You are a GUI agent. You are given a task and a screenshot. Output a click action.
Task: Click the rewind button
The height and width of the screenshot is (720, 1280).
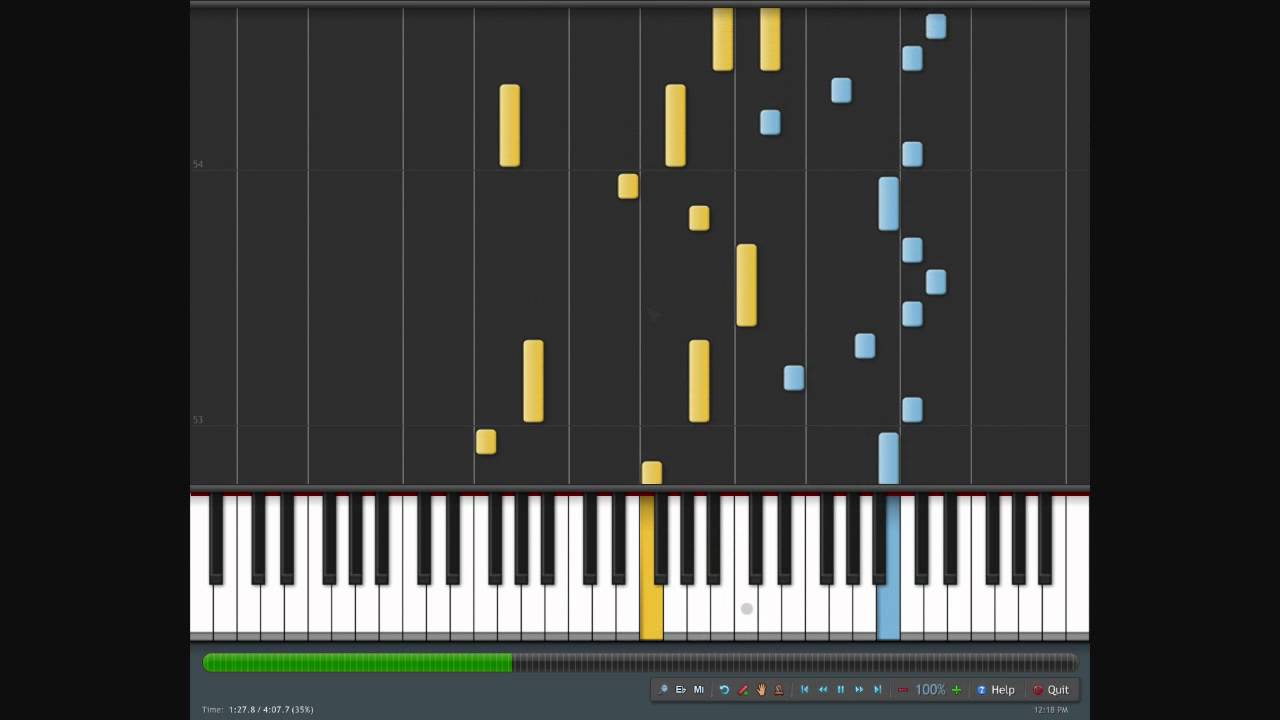coord(823,690)
